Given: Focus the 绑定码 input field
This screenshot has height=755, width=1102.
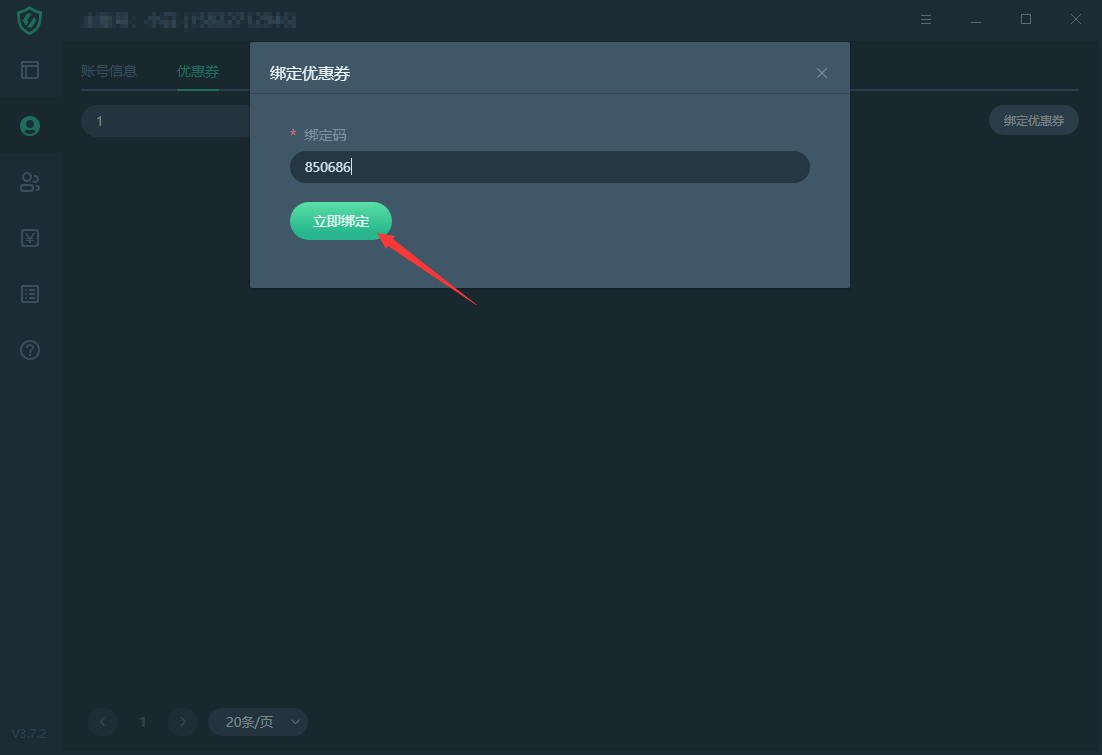Looking at the screenshot, I should (x=550, y=167).
